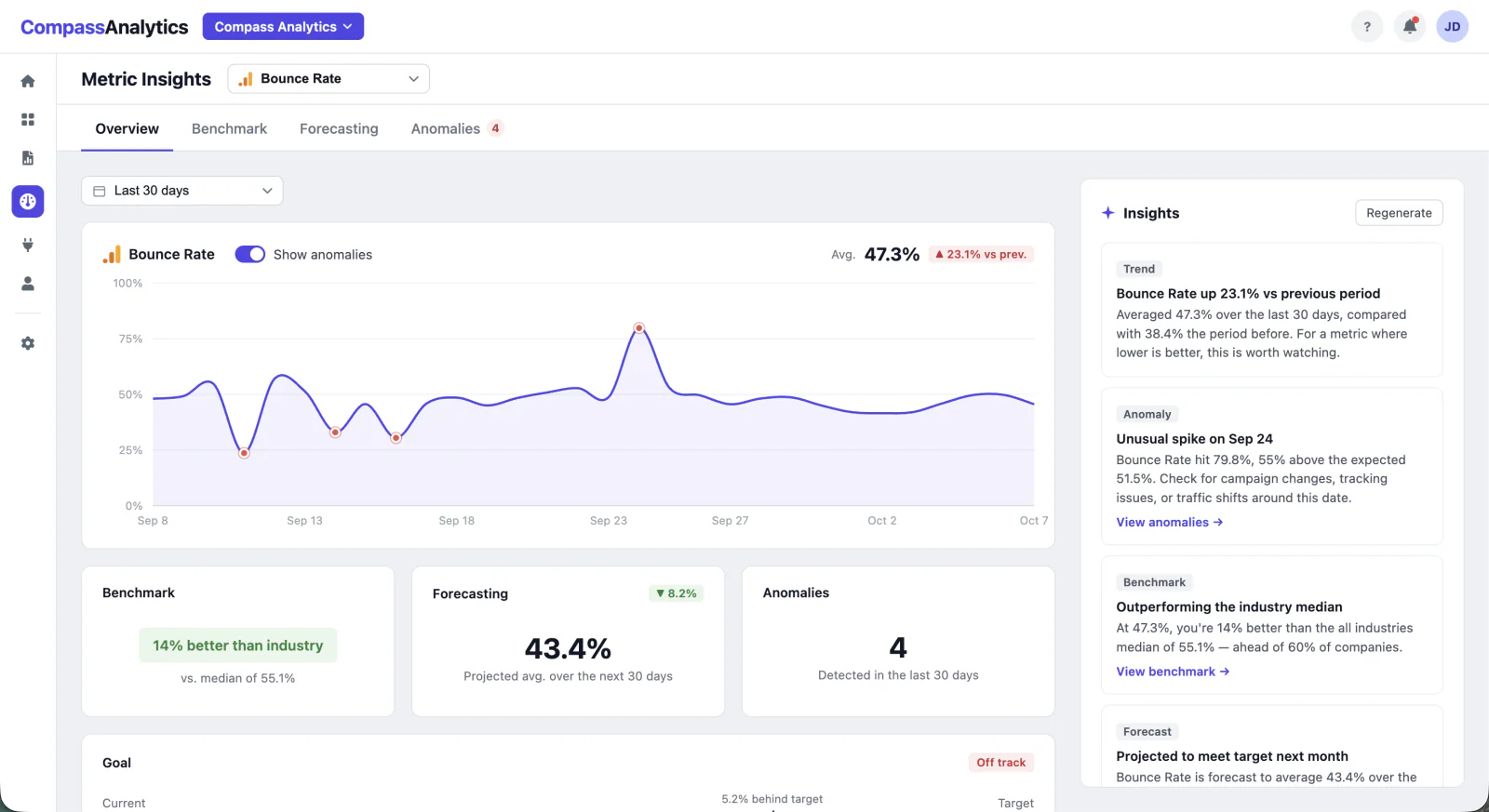The image size is (1489, 812).
Task: Click the lowest anomaly marker near Sep 11
Action: (x=244, y=453)
